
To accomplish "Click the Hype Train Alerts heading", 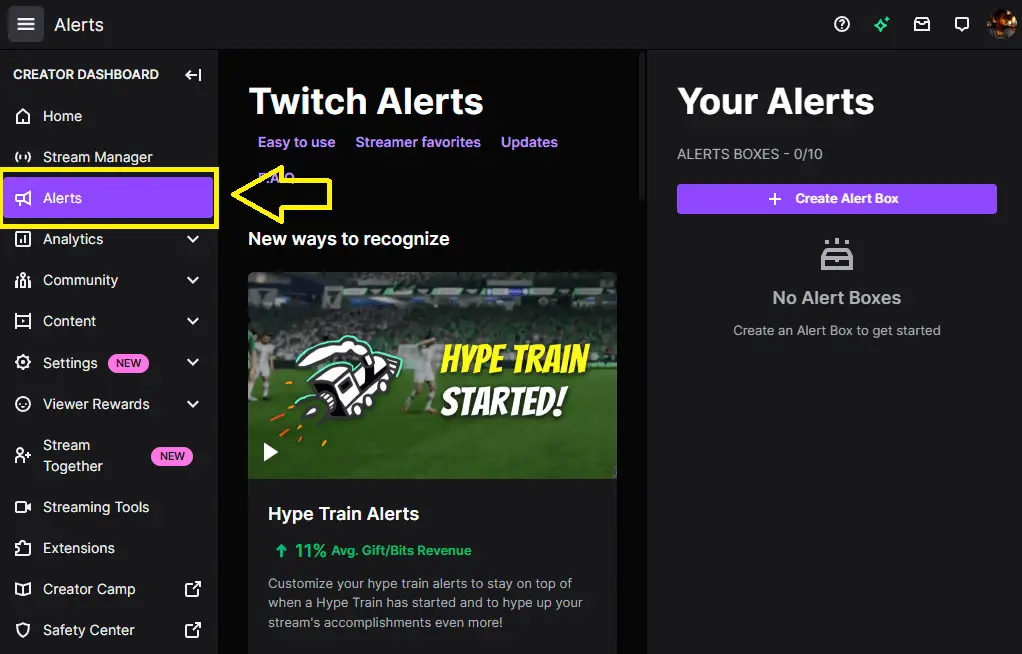I will [343, 514].
